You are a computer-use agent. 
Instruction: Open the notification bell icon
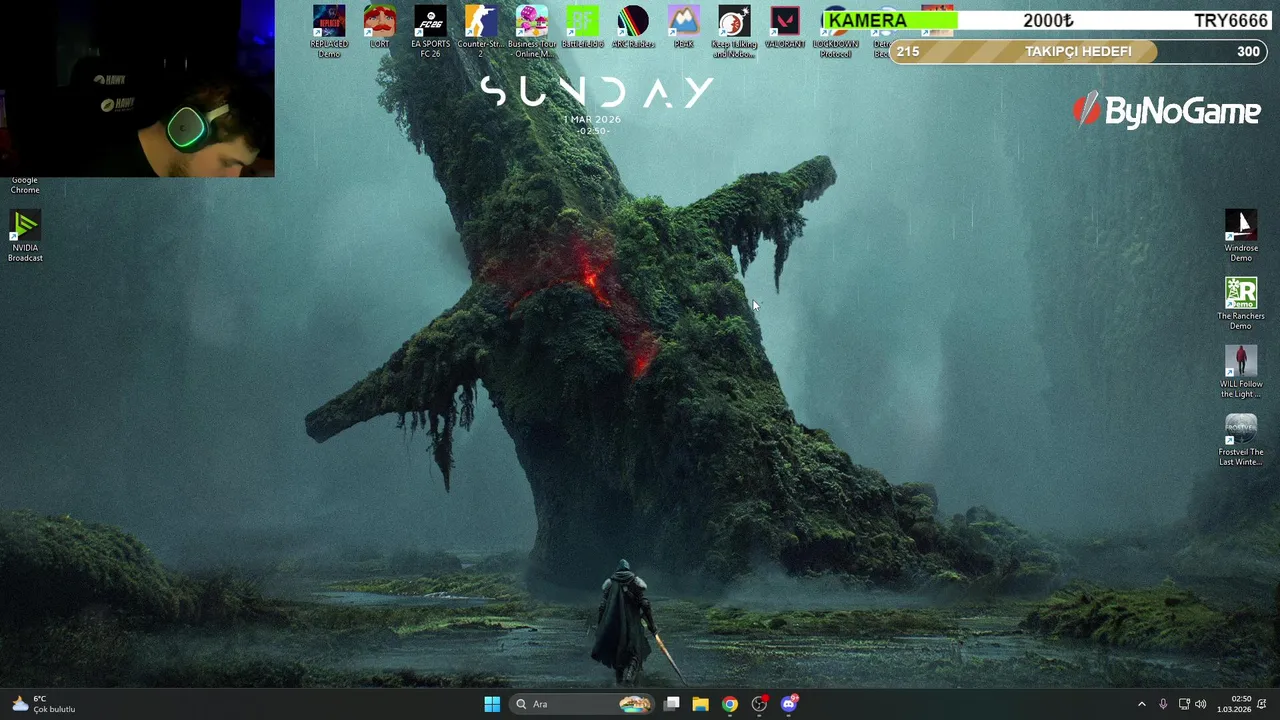[1262, 704]
